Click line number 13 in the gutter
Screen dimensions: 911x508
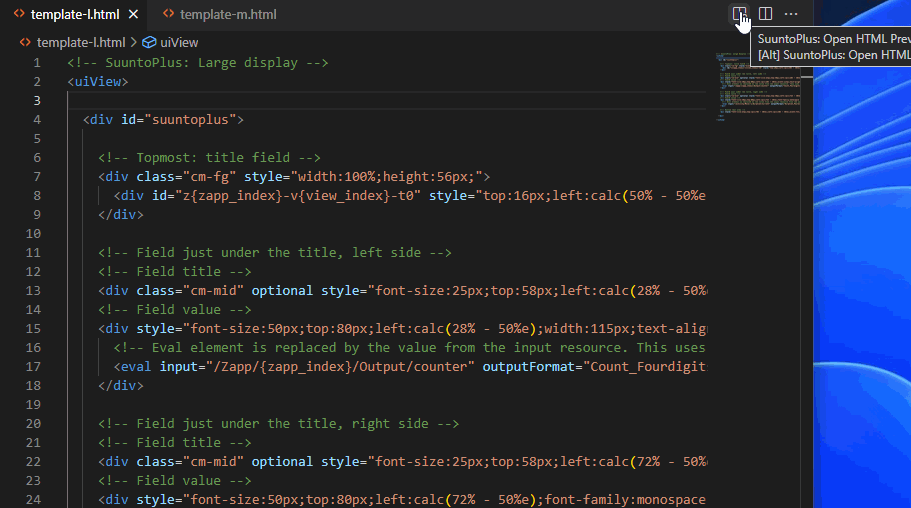coord(33,291)
